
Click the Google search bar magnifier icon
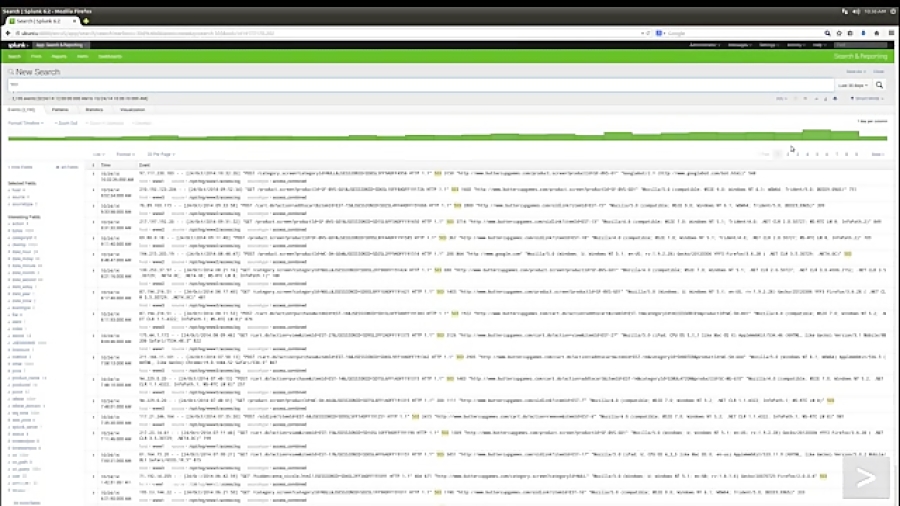[827, 33]
